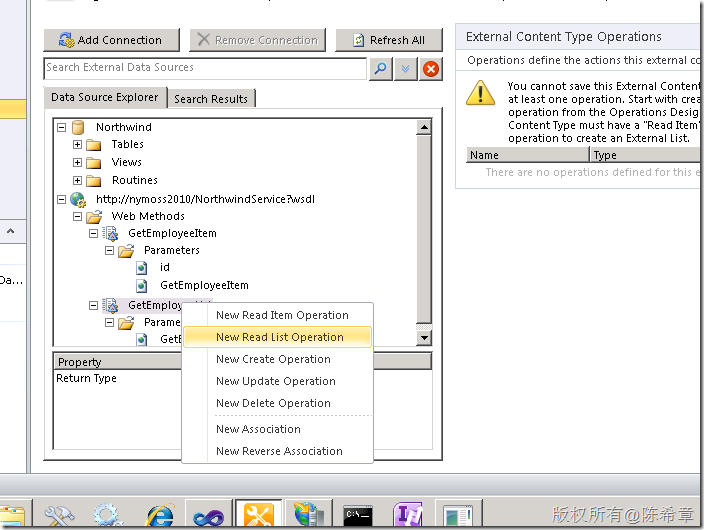Expand the Tables folder
Viewport: 704px width, 530px height.
77,145
